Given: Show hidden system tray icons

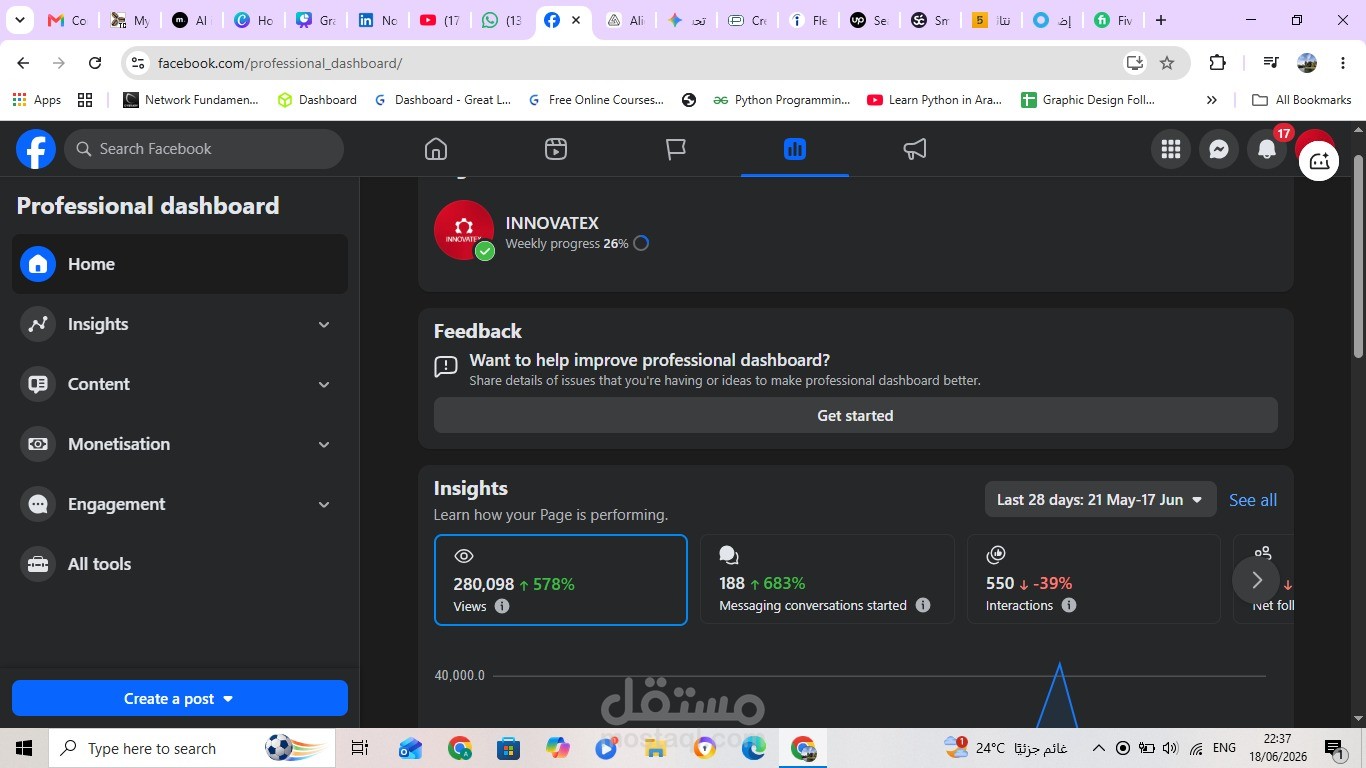Looking at the screenshot, I should 1098,748.
